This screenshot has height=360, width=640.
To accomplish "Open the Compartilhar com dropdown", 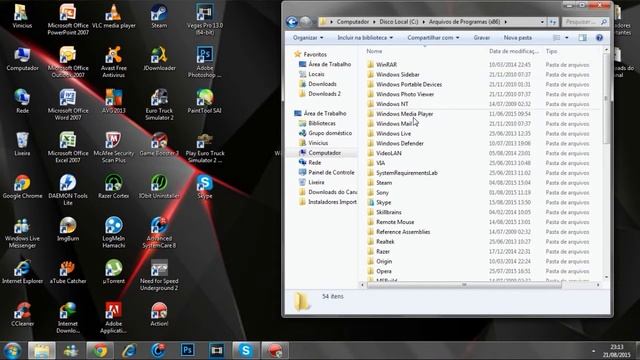I will [x=433, y=38].
